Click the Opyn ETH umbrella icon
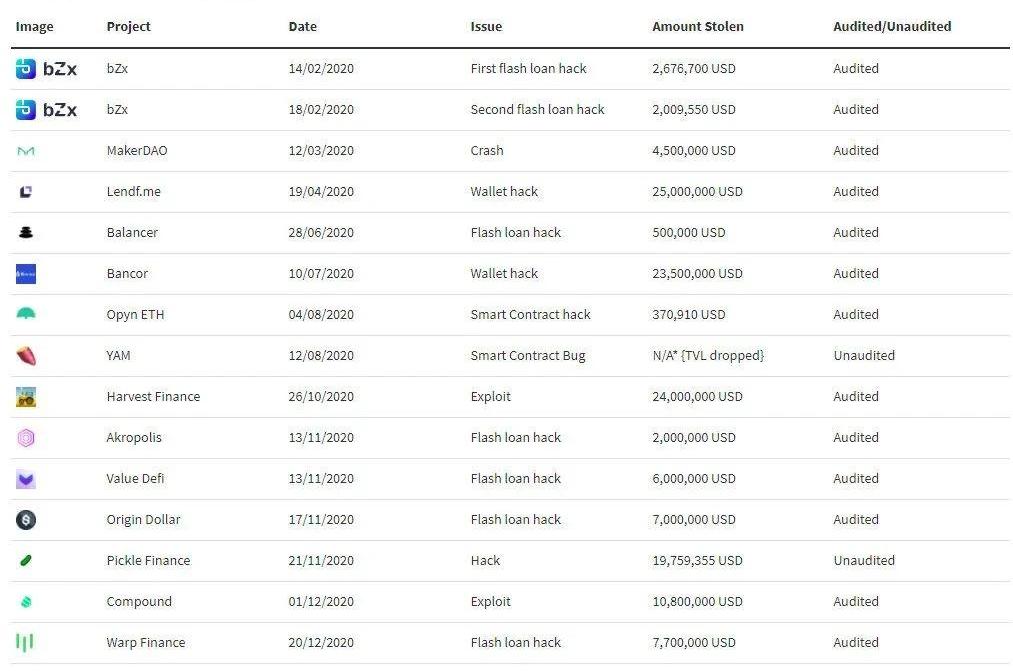Viewport: 1013px width, 671px height. pyautogui.click(x=26, y=314)
